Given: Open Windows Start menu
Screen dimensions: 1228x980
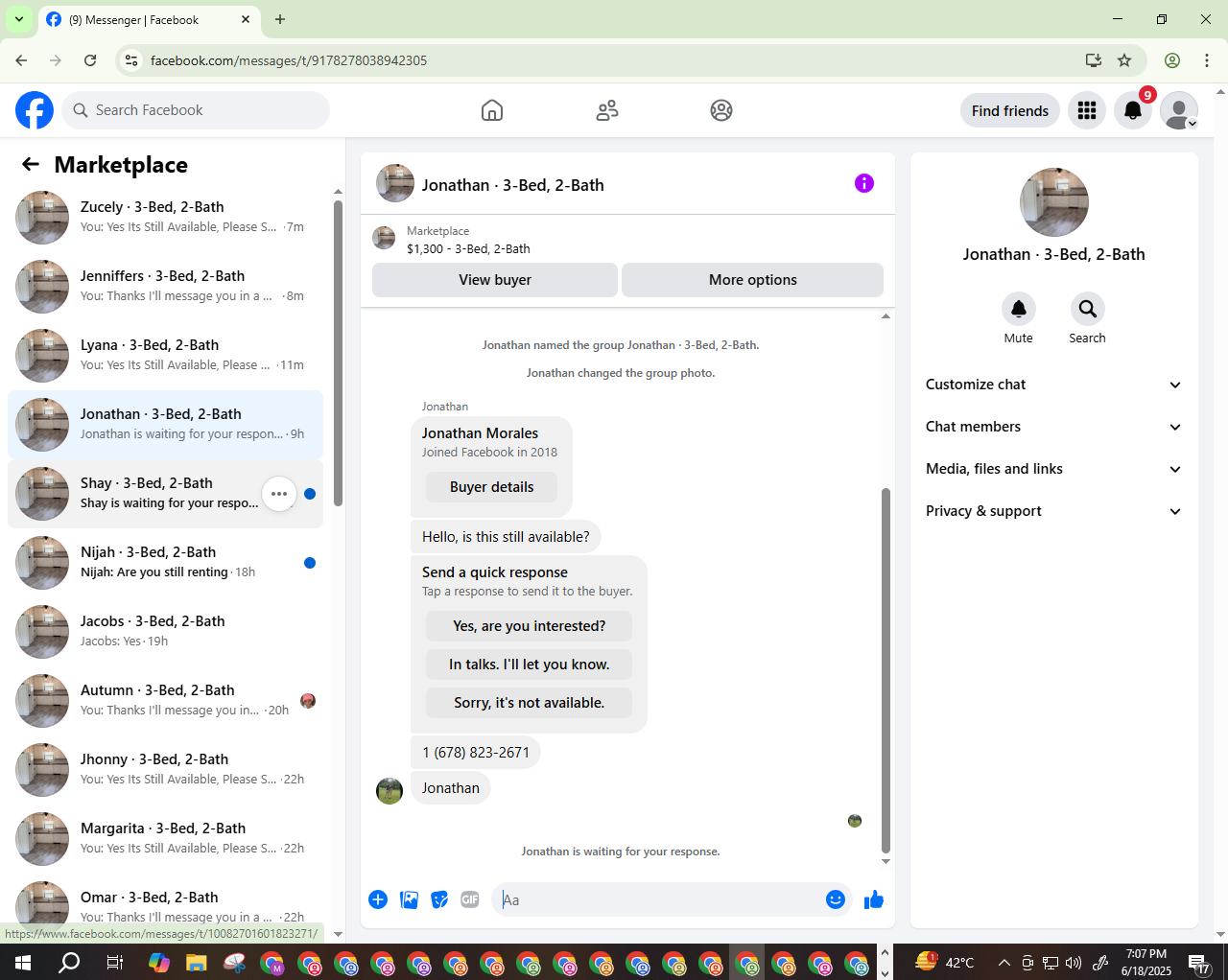Looking at the screenshot, I should point(23,962).
